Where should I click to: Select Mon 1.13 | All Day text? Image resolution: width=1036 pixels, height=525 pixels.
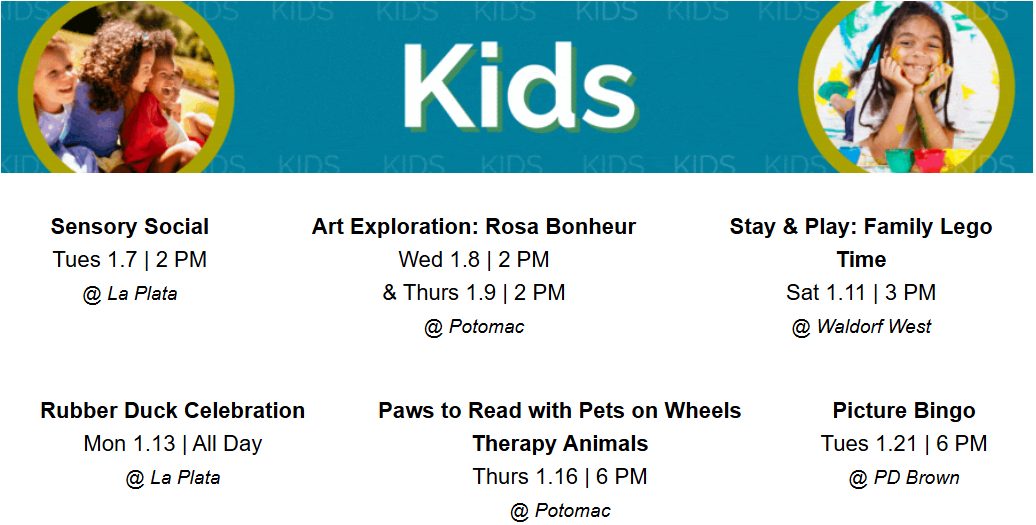pyautogui.click(x=173, y=444)
